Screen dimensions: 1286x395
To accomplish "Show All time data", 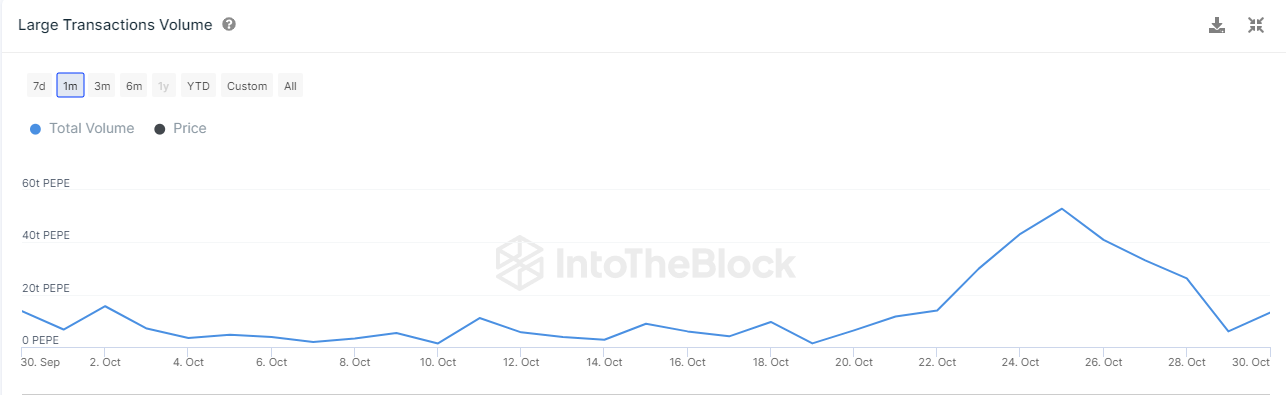I will (290, 86).
